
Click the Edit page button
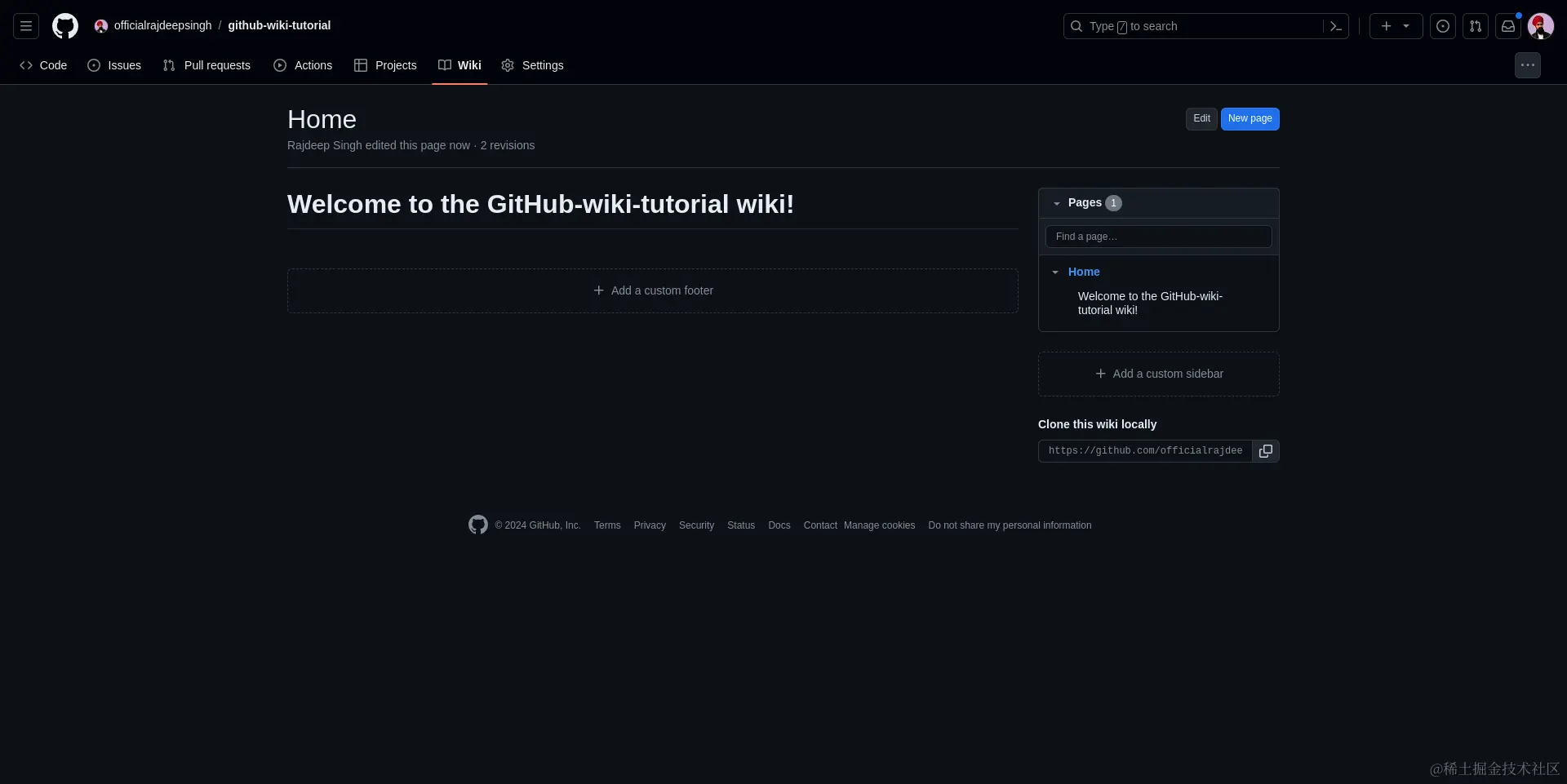(x=1201, y=119)
